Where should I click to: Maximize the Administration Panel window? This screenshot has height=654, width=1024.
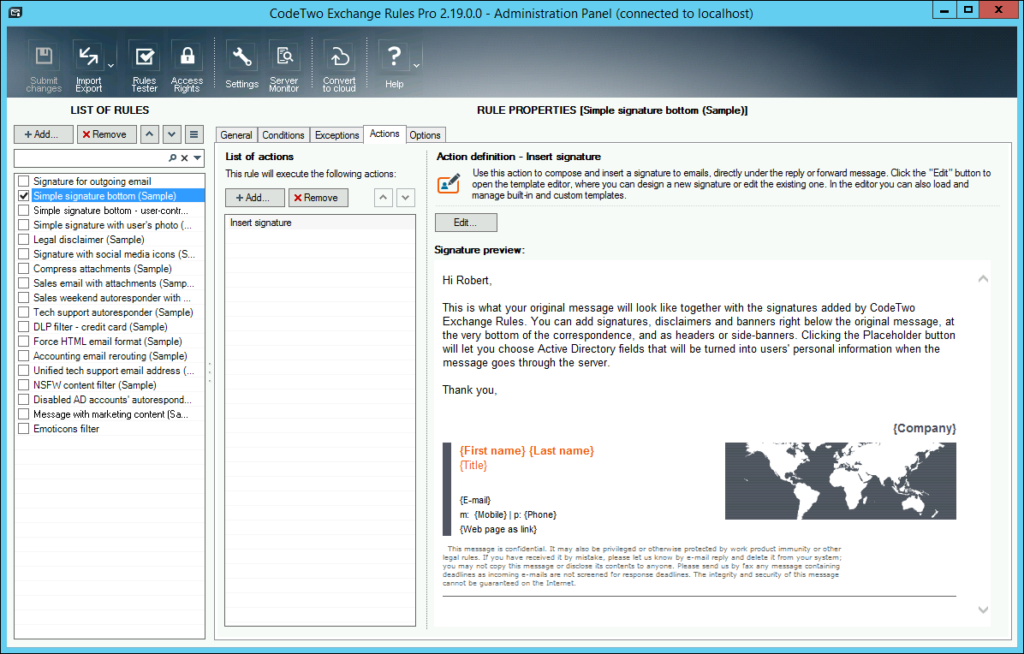[x=968, y=10]
